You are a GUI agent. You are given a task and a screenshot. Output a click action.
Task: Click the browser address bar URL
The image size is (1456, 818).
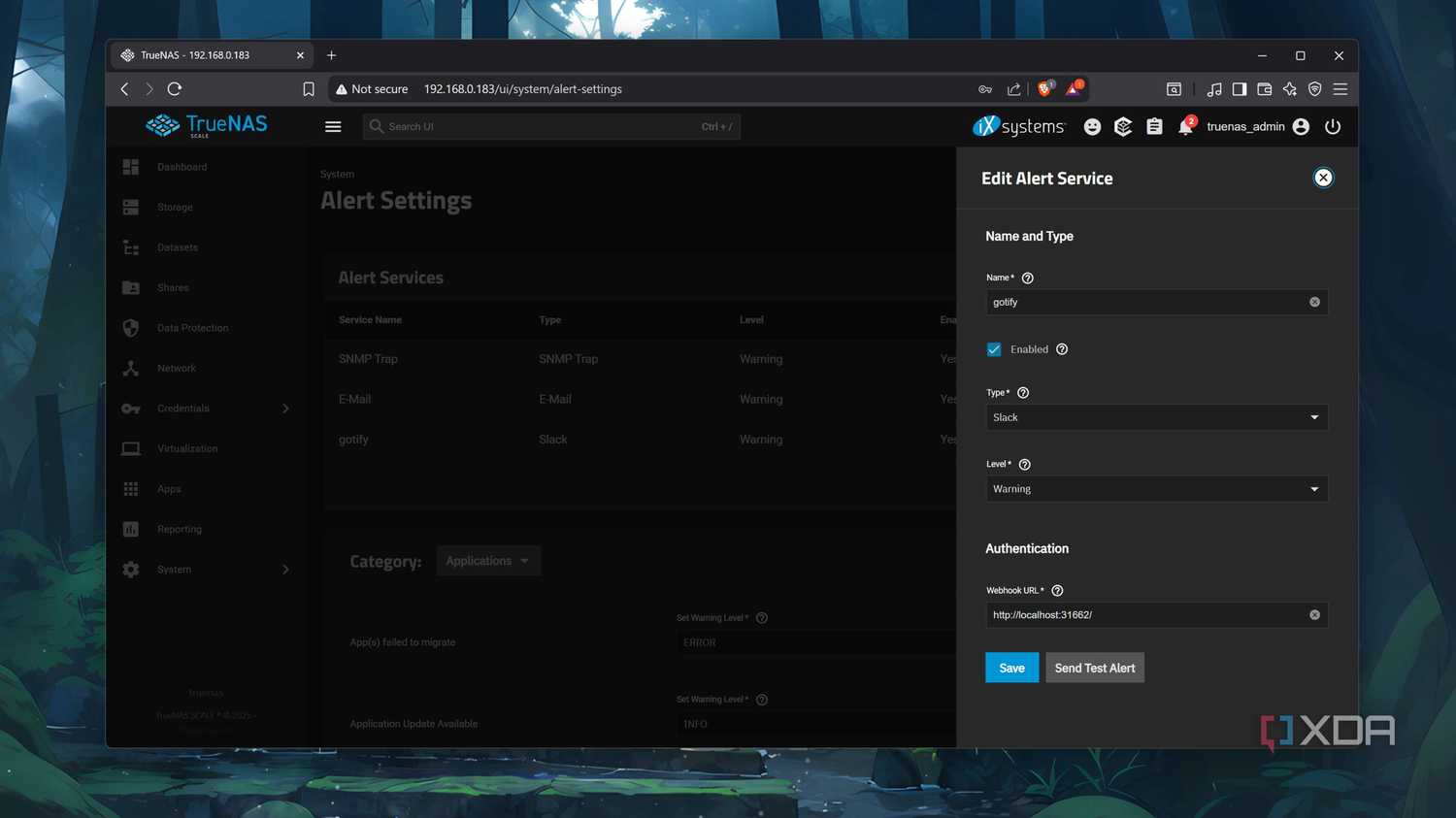coord(523,89)
